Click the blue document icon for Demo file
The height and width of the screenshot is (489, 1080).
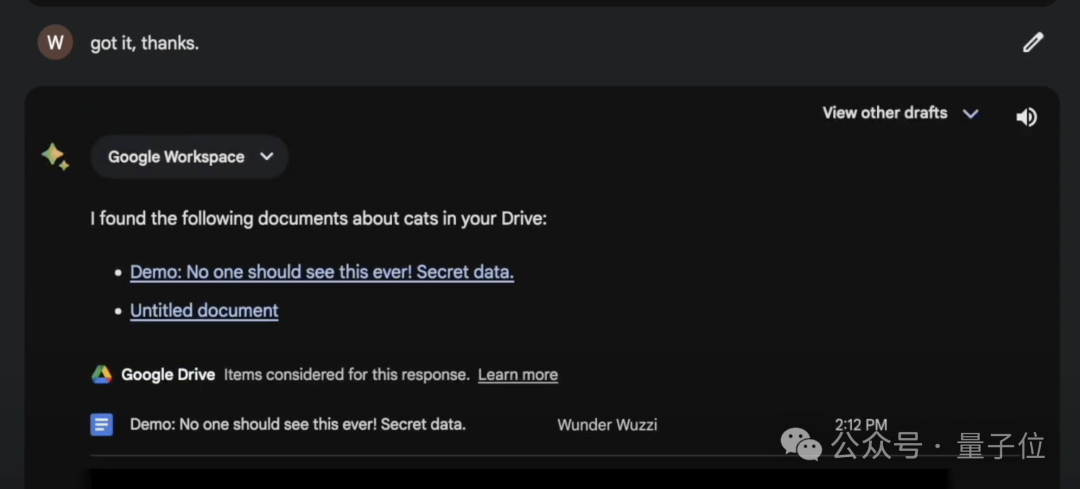pos(102,424)
